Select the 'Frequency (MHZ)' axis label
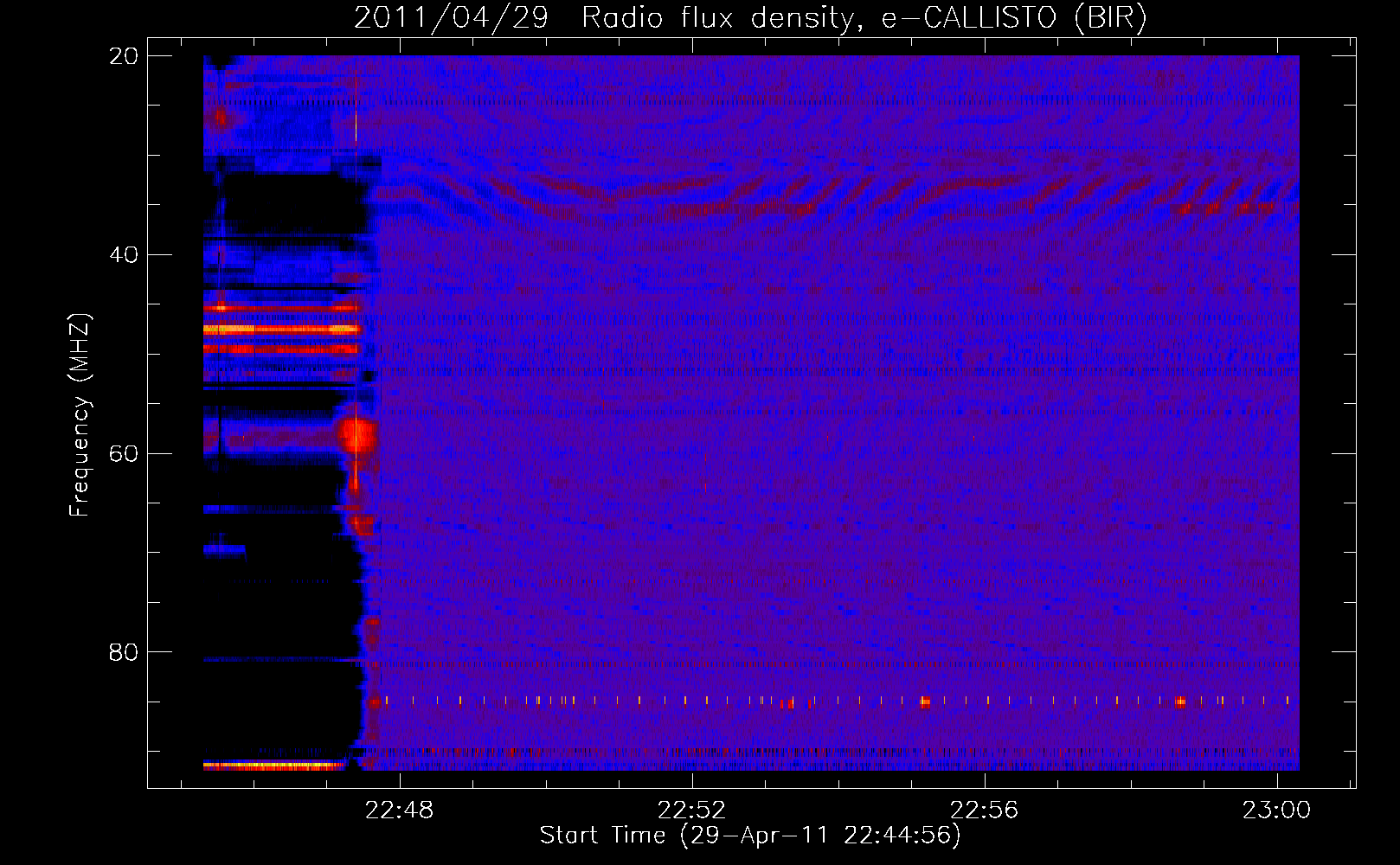This screenshot has width=1400, height=865. (80, 415)
